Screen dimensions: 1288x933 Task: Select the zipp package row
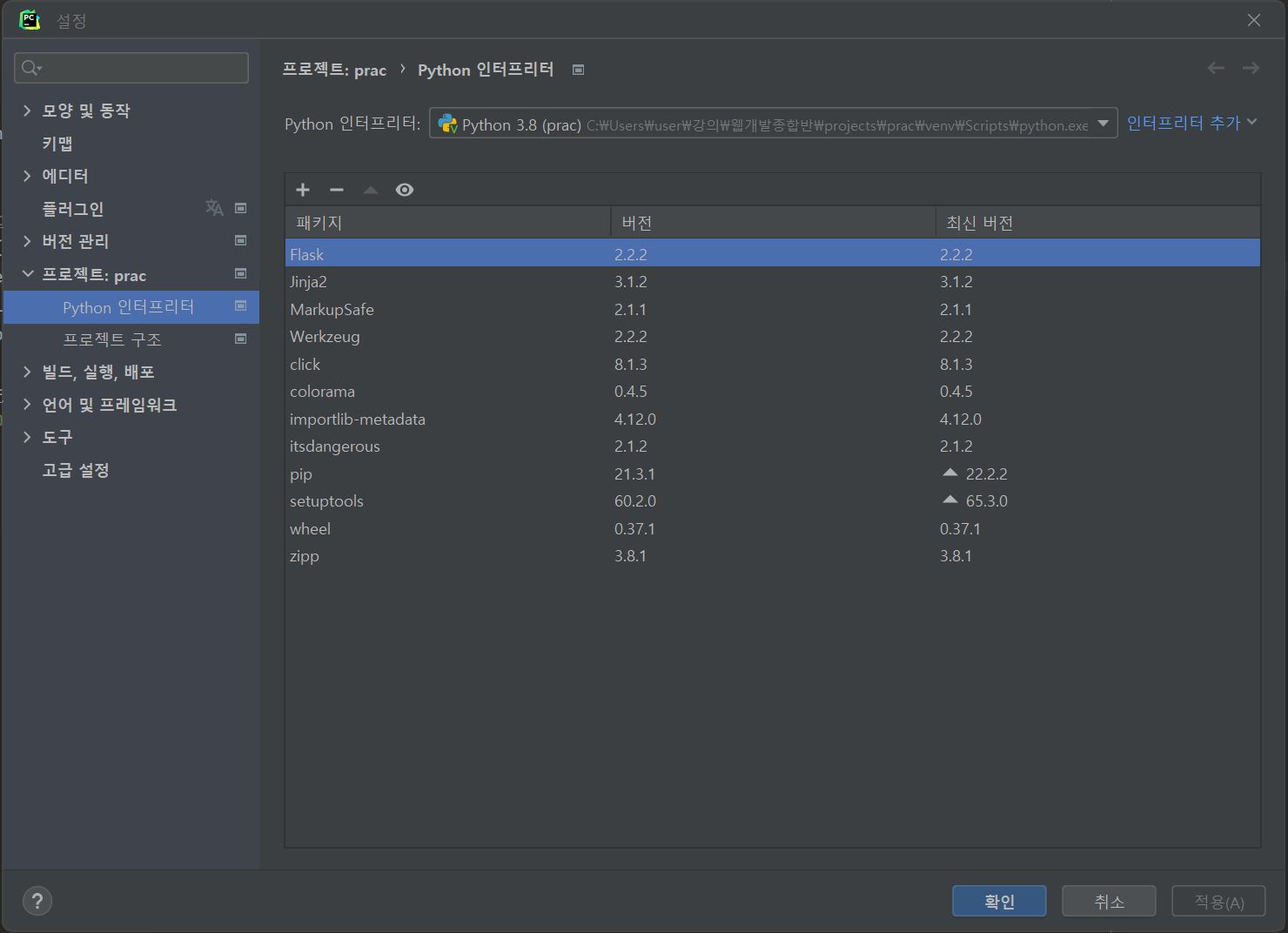pos(773,556)
